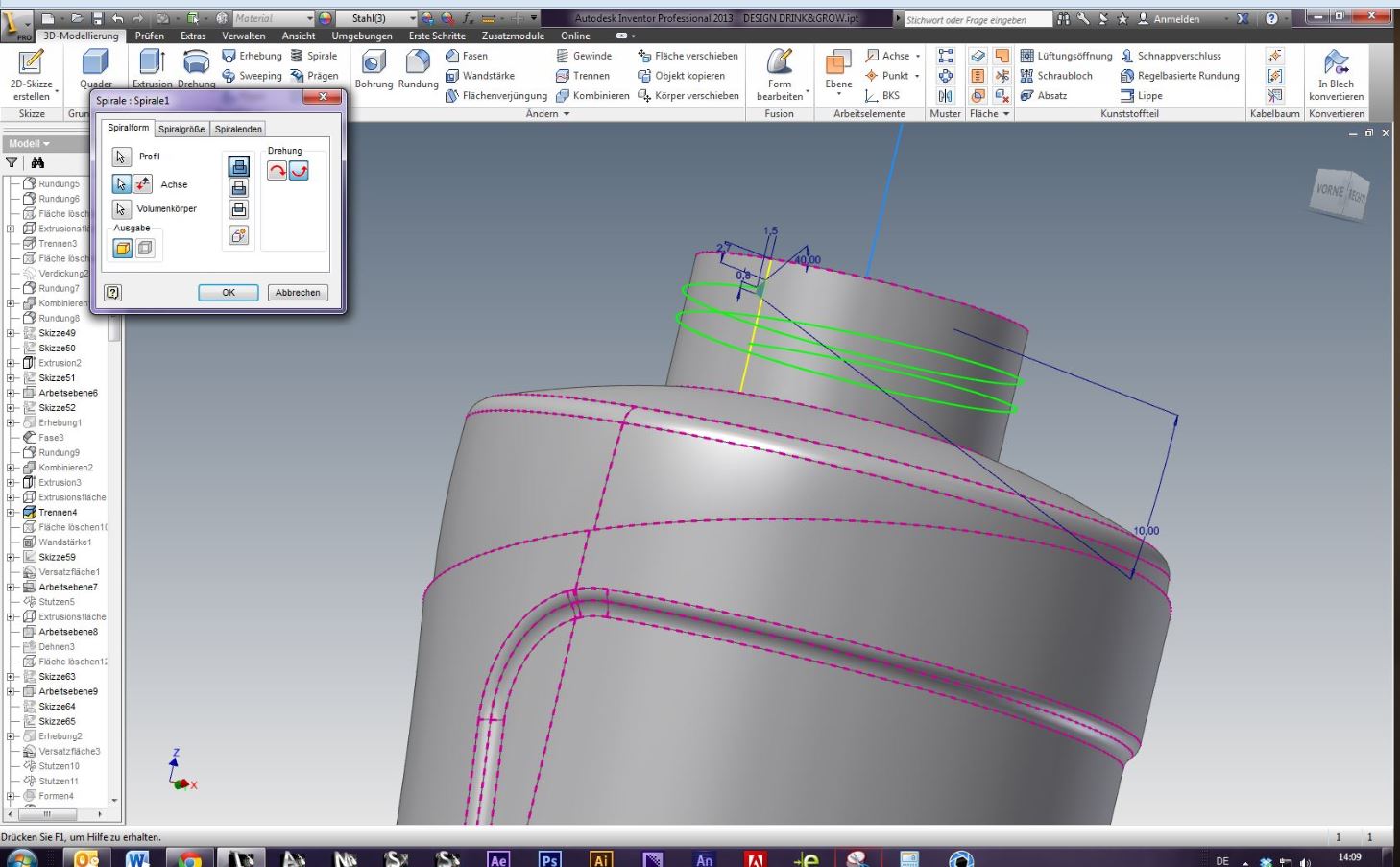Select the Differenz cut operation
1400x867 pixels.
239,188
